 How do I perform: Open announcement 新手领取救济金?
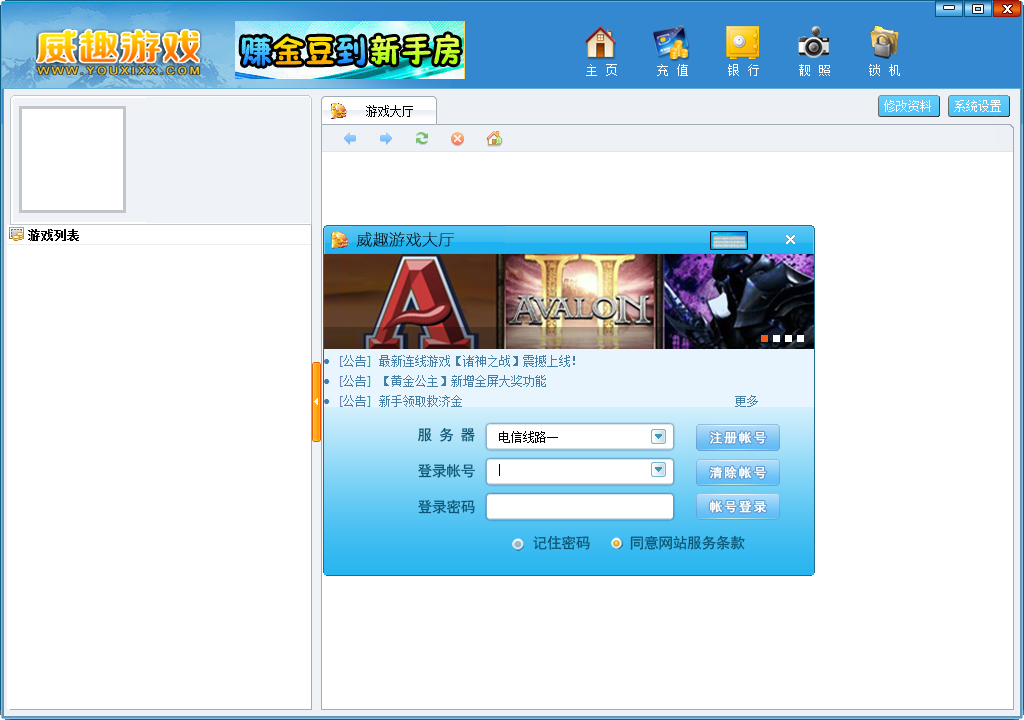tap(400, 401)
